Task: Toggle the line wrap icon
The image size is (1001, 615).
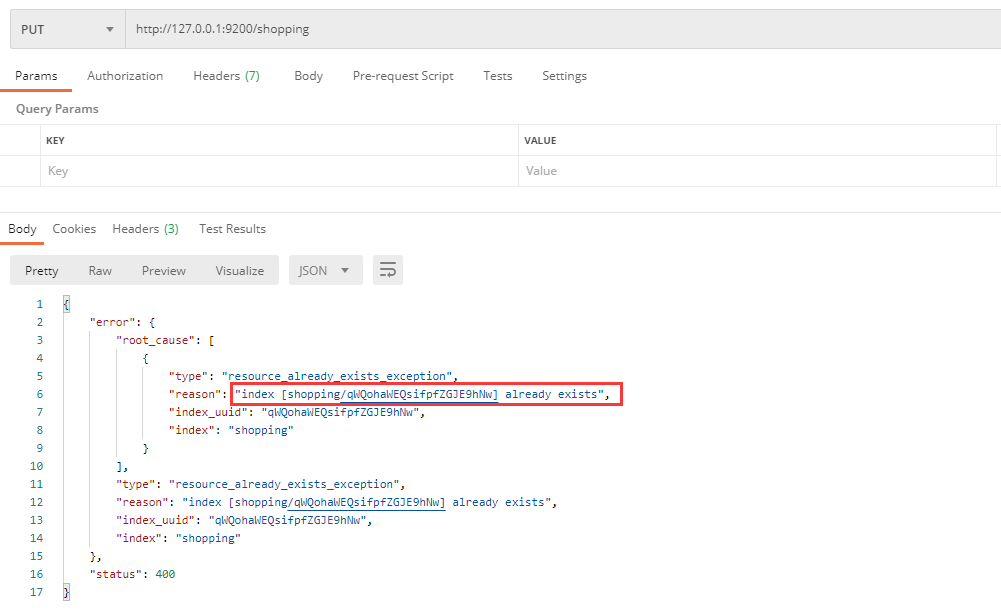Action: (x=388, y=270)
